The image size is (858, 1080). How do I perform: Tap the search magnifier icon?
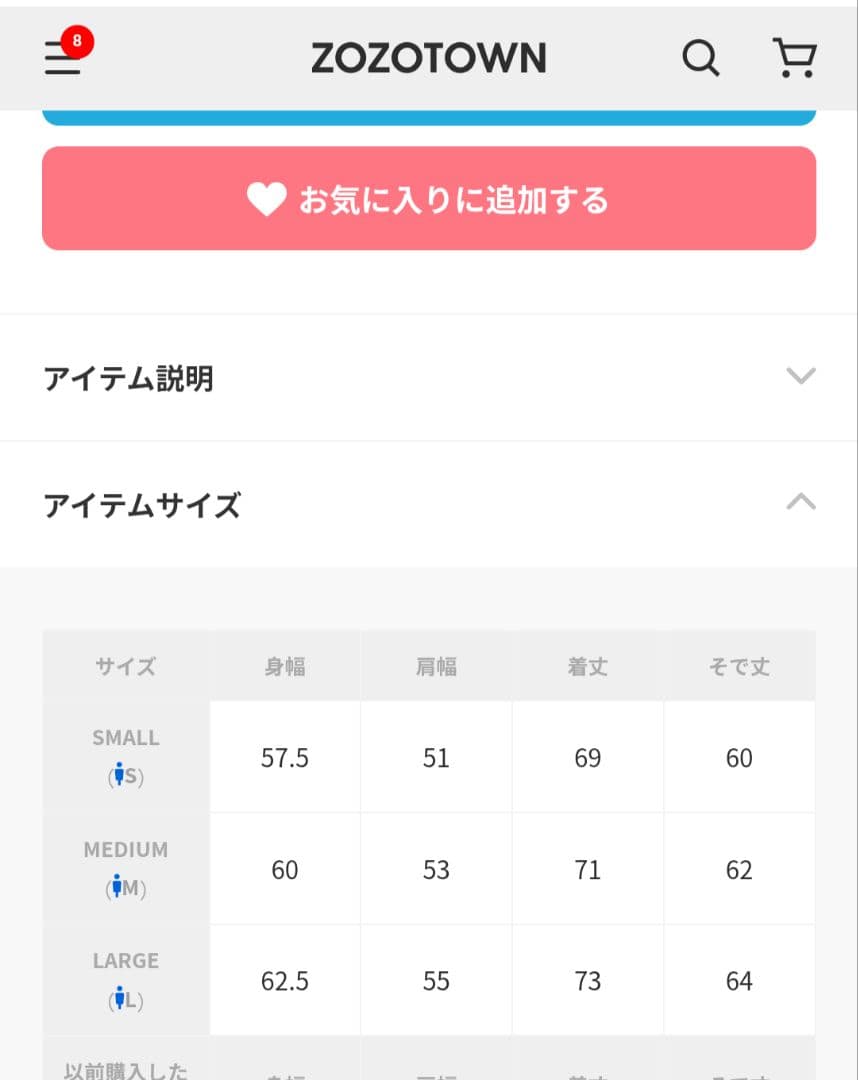coord(700,59)
